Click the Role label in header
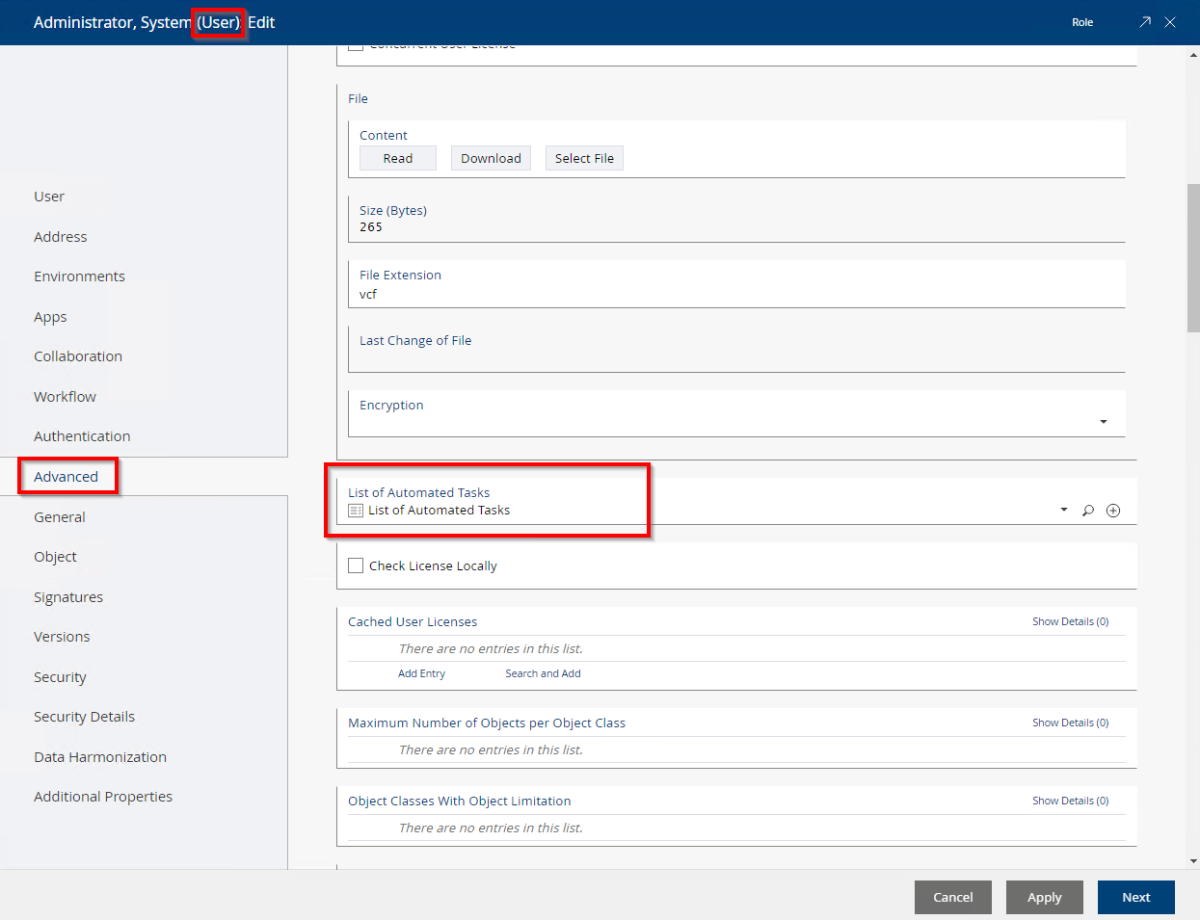The image size is (1200, 920). (x=1083, y=22)
